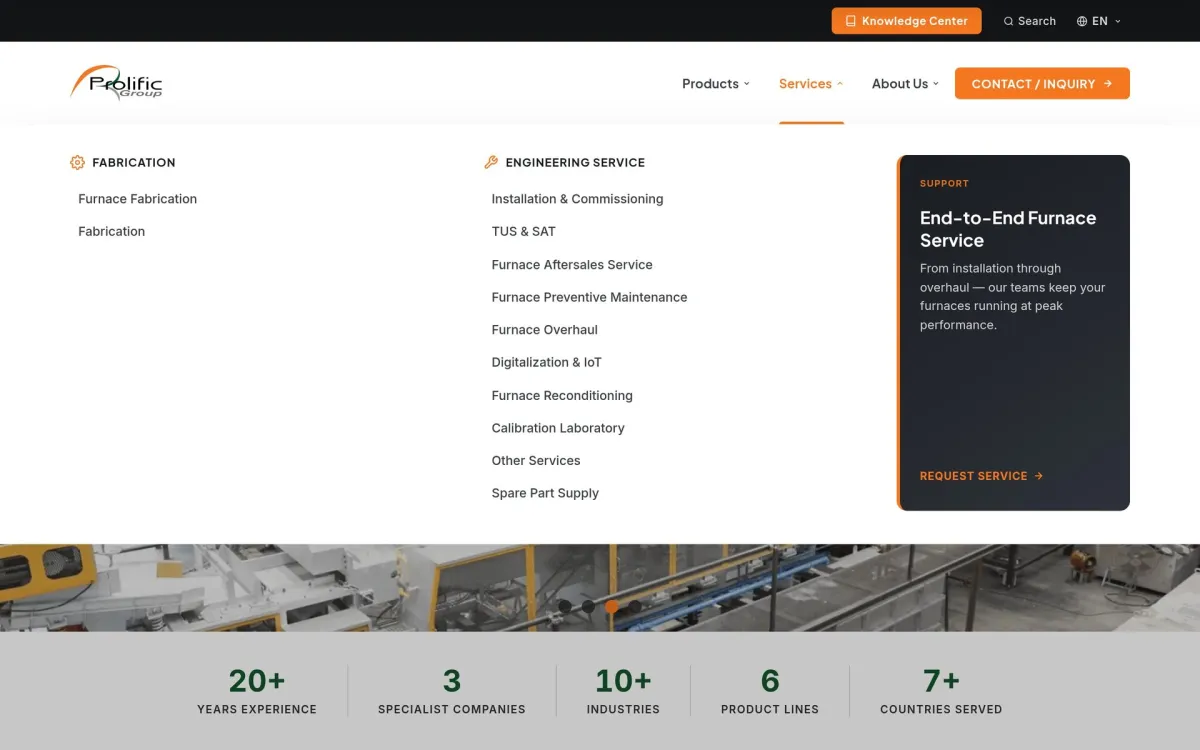Click the Fabrication gear icon
1200x750 pixels.
click(77, 162)
